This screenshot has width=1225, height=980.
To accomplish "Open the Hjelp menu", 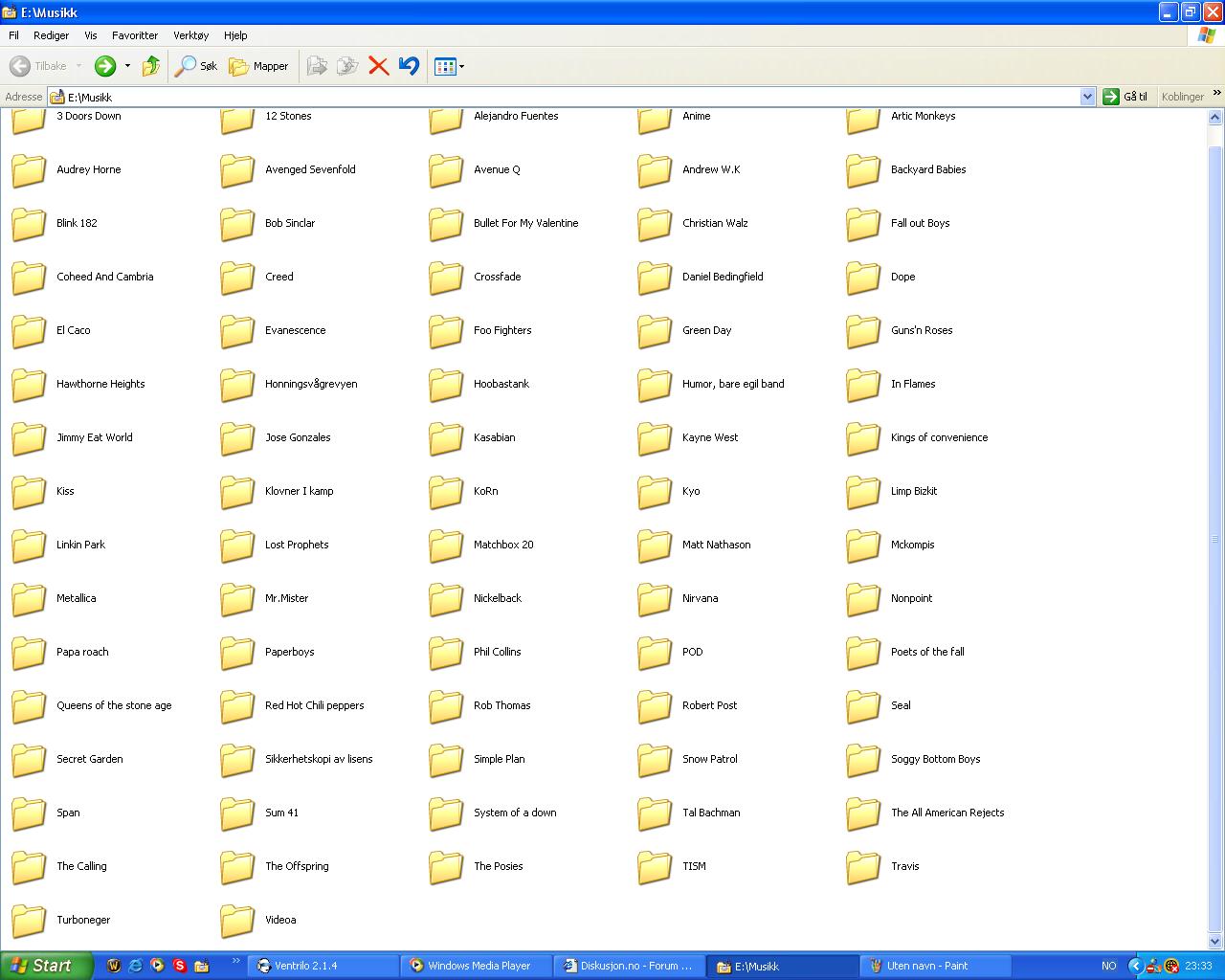I will pos(235,35).
